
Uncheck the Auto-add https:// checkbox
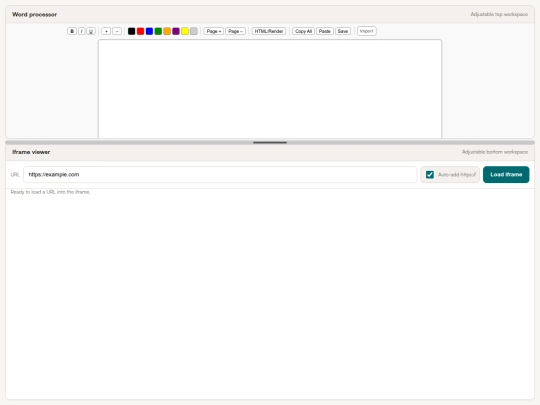tap(430, 175)
